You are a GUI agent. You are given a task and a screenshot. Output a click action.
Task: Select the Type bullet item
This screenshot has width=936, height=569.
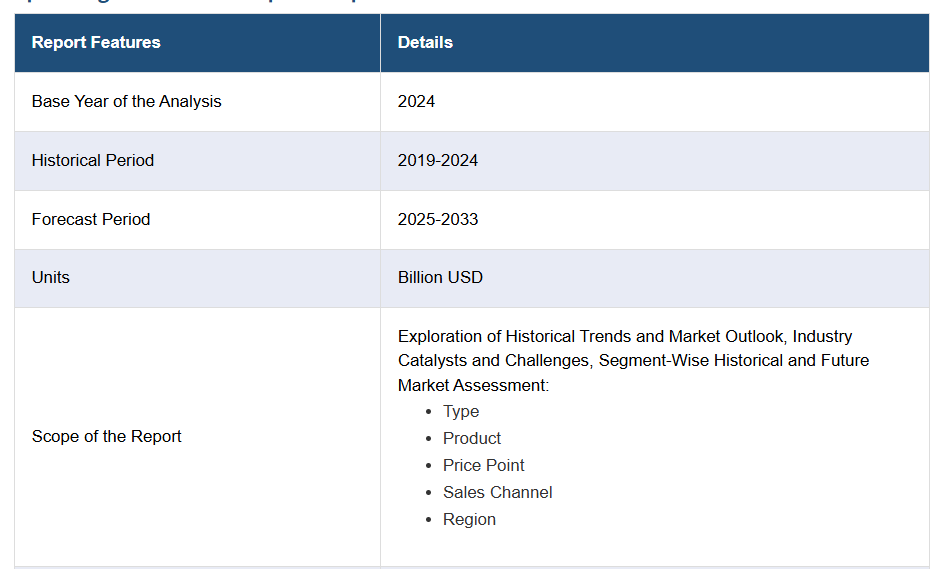point(461,411)
